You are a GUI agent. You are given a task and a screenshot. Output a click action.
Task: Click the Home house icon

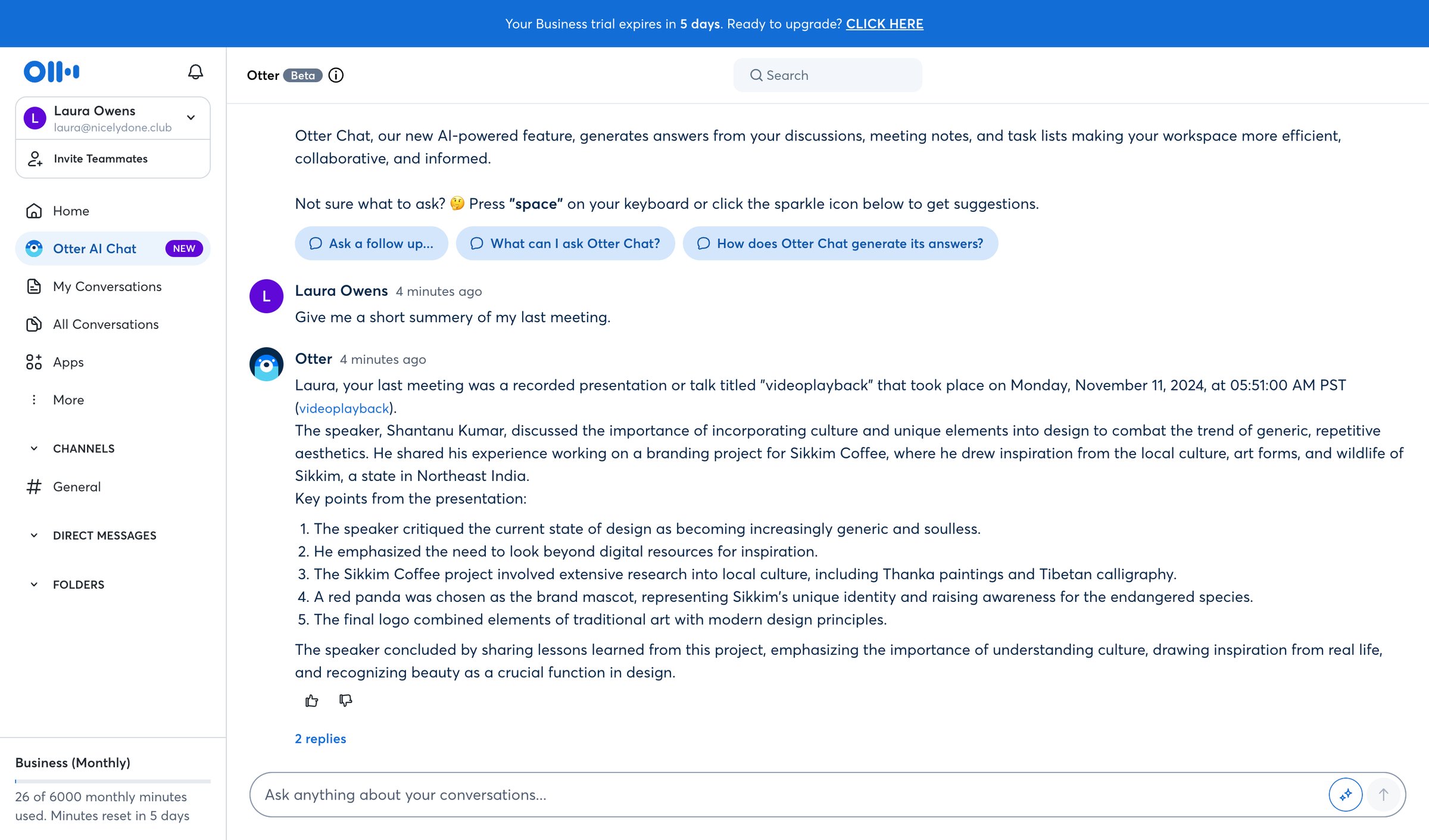(x=34, y=211)
